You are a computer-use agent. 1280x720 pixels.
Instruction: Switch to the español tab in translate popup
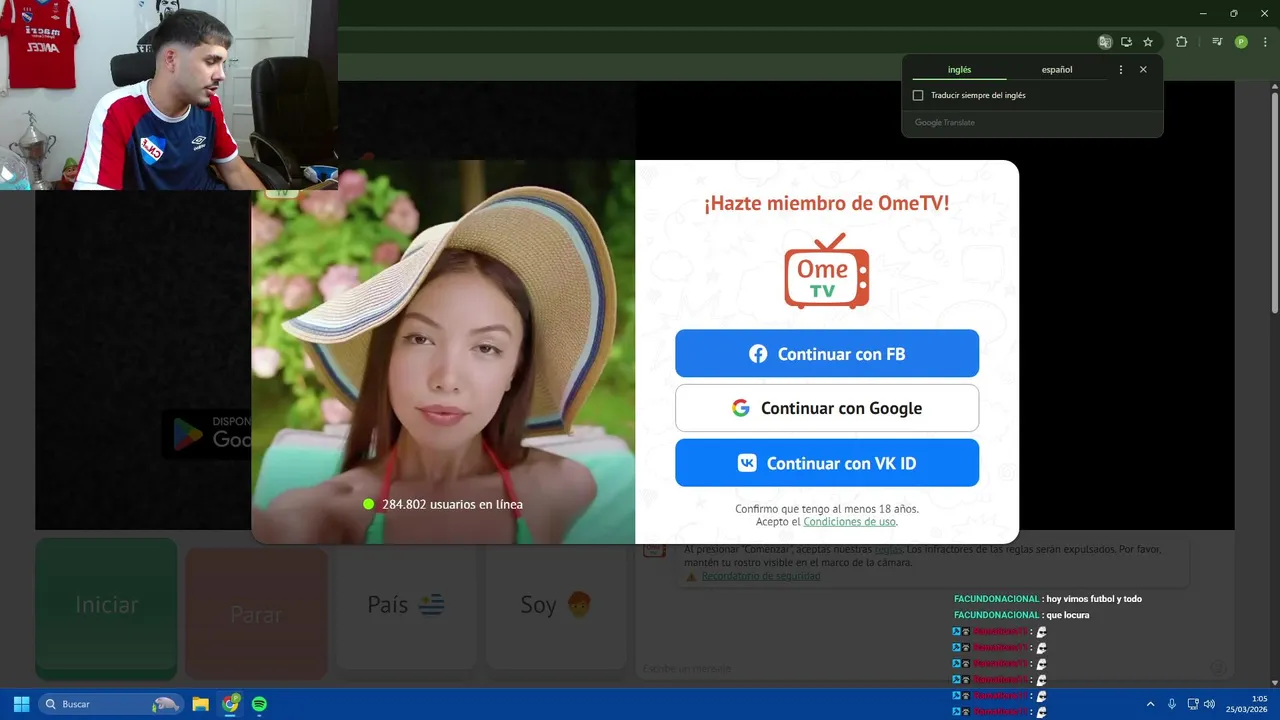click(x=1056, y=70)
